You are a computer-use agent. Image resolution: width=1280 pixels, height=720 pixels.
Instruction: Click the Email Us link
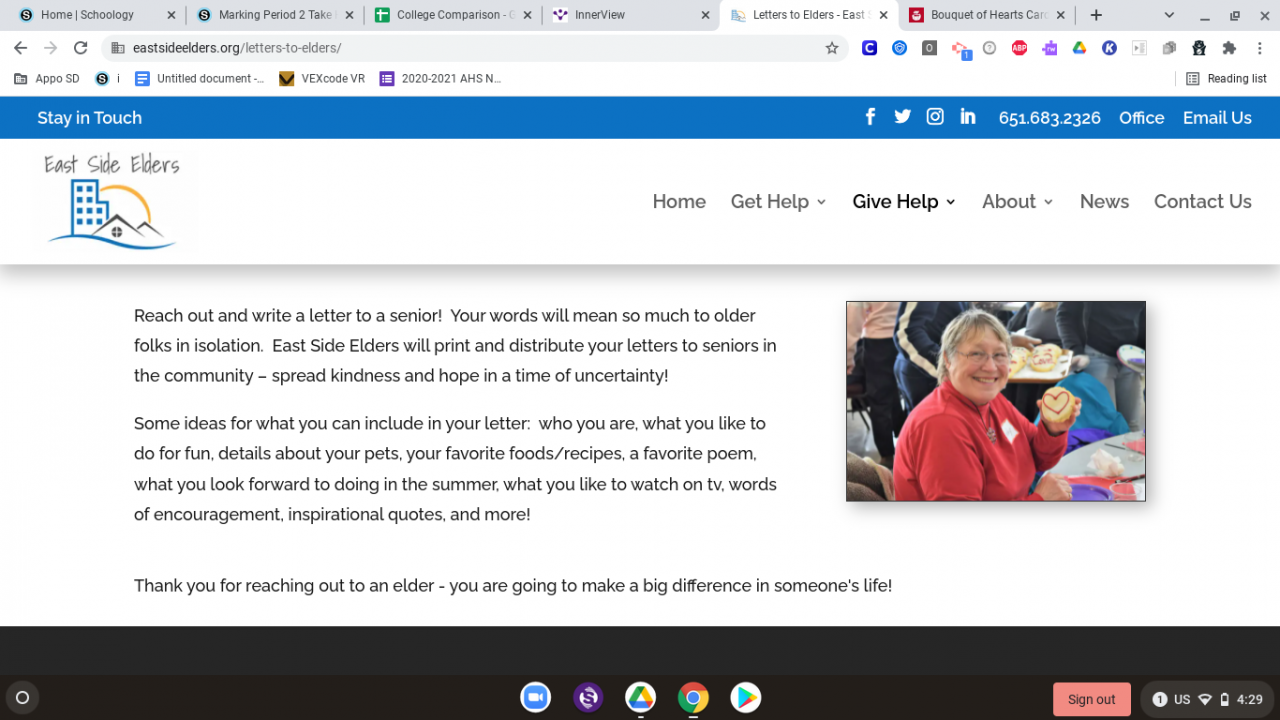pyautogui.click(x=1217, y=117)
